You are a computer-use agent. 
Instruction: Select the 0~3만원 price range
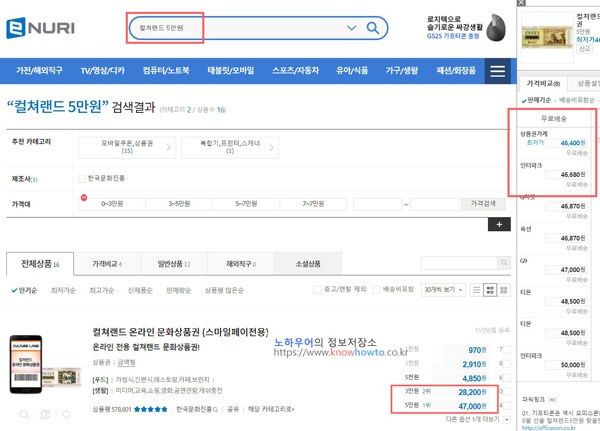112,204
